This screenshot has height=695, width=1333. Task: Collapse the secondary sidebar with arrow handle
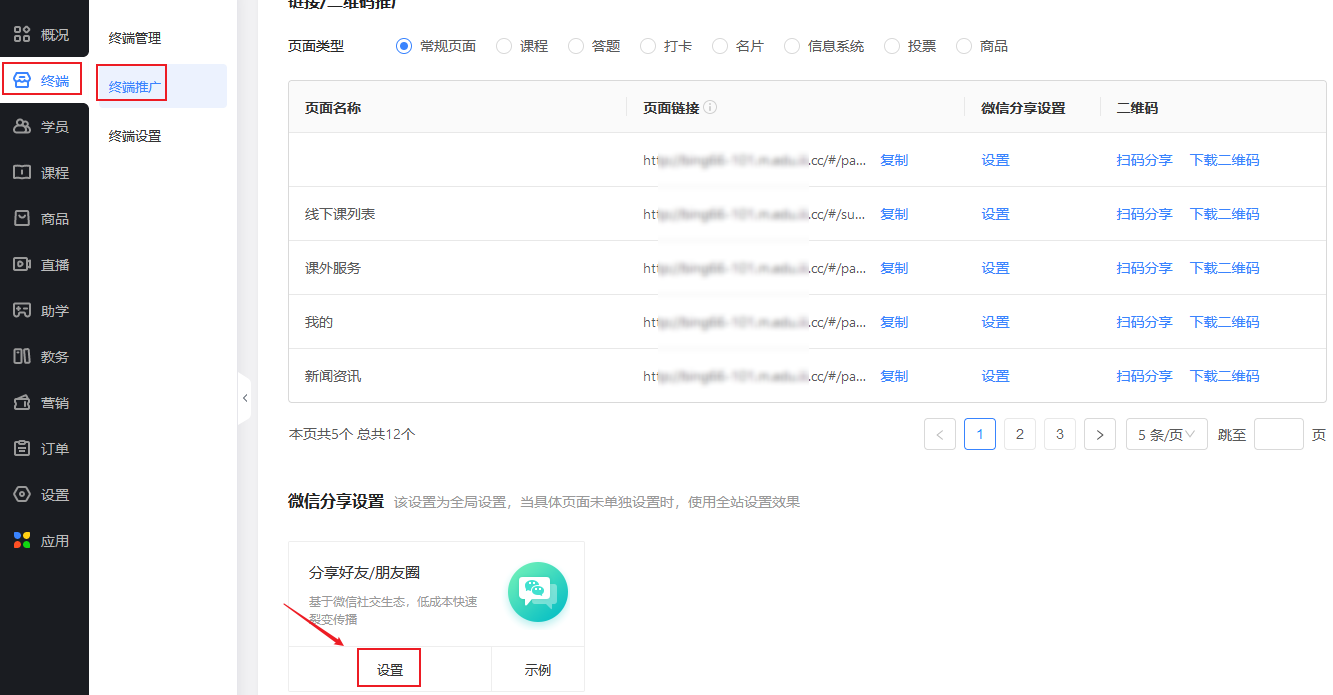(245, 398)
